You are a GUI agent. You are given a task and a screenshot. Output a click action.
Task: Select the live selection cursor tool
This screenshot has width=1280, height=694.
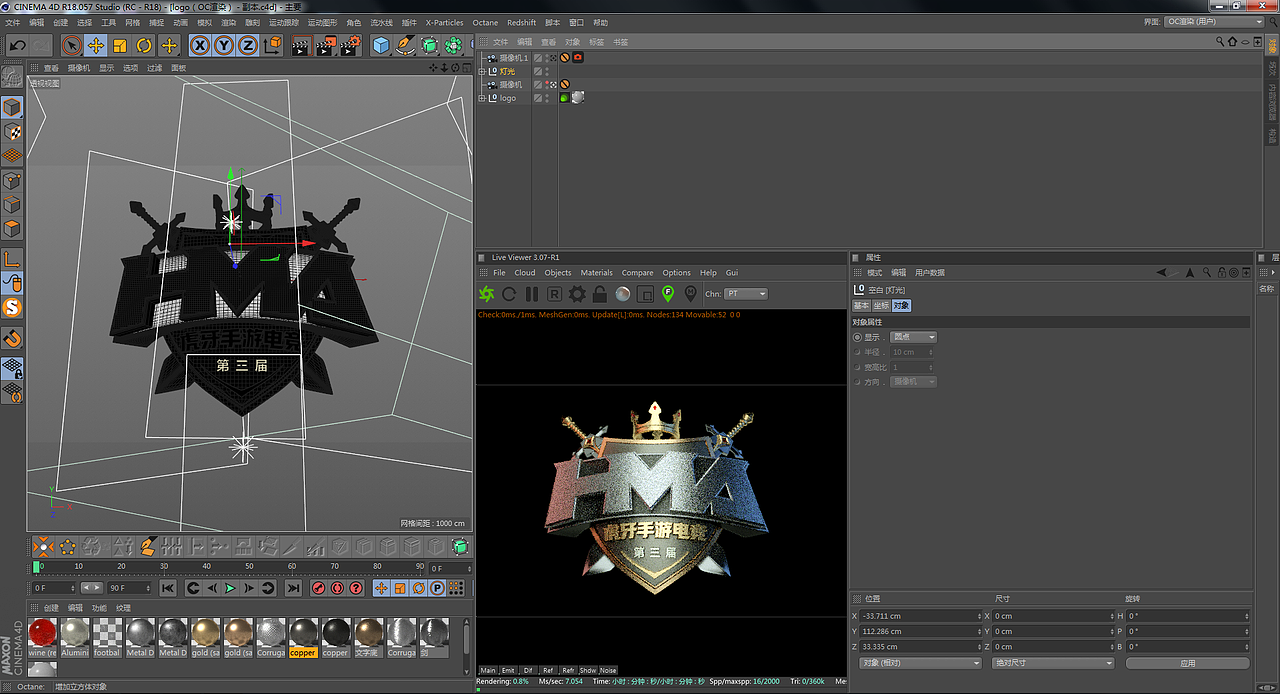click(71, 45)
